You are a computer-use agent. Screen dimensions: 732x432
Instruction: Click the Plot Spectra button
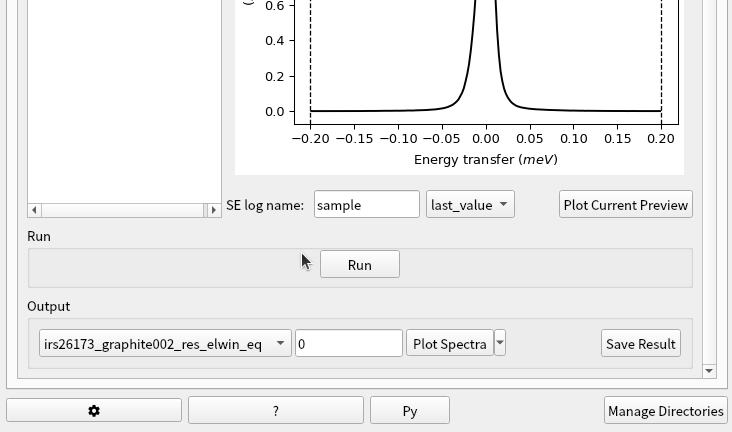point(449,344)
